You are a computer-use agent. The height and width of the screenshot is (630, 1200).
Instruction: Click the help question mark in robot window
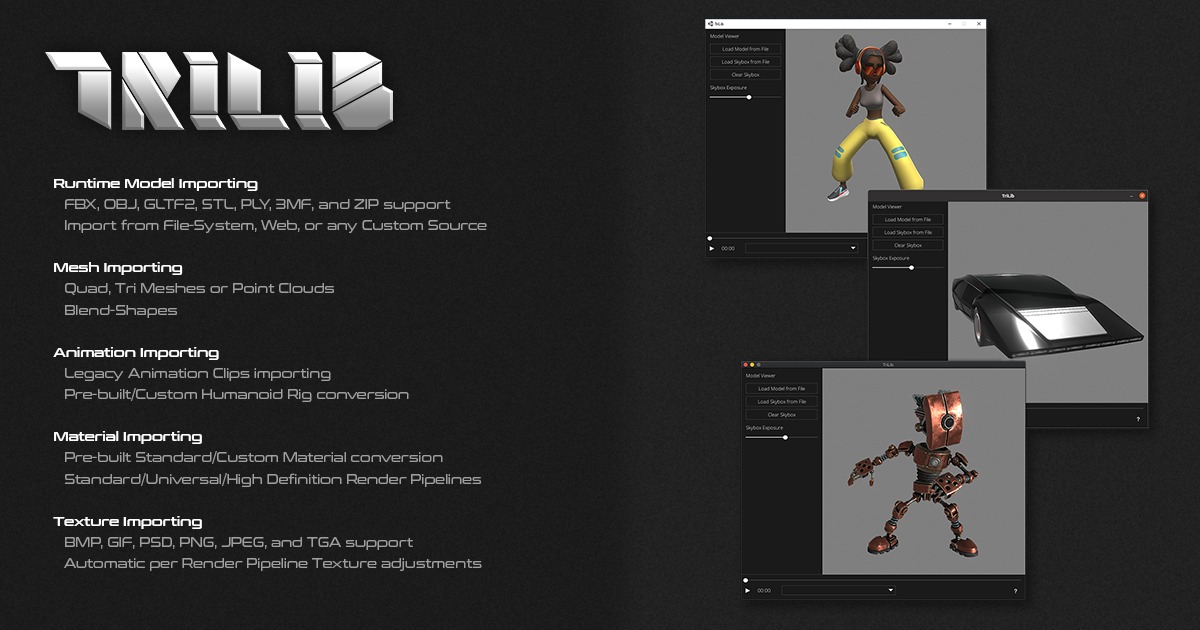[x=1015, y=591]
